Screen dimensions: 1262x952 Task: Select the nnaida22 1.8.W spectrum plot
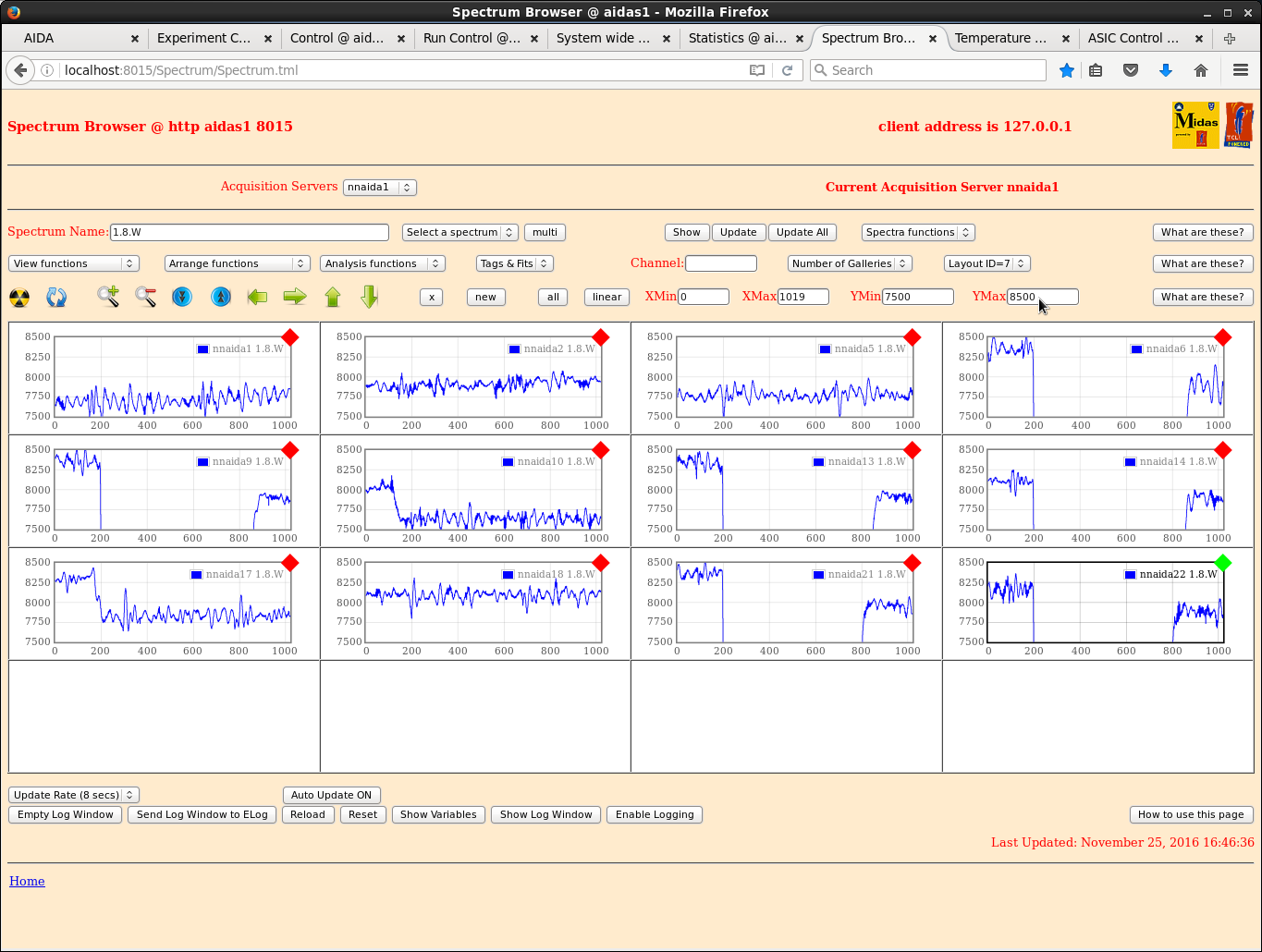pyautogui.click(x=1105, y=603)
